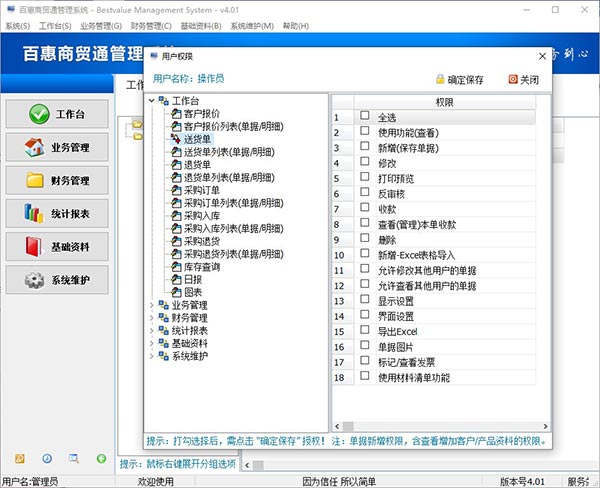Click the icon next to 采购订单
The width and height of the screenshot is (600, 488).
pyautogui.click(x=176, y=190)
